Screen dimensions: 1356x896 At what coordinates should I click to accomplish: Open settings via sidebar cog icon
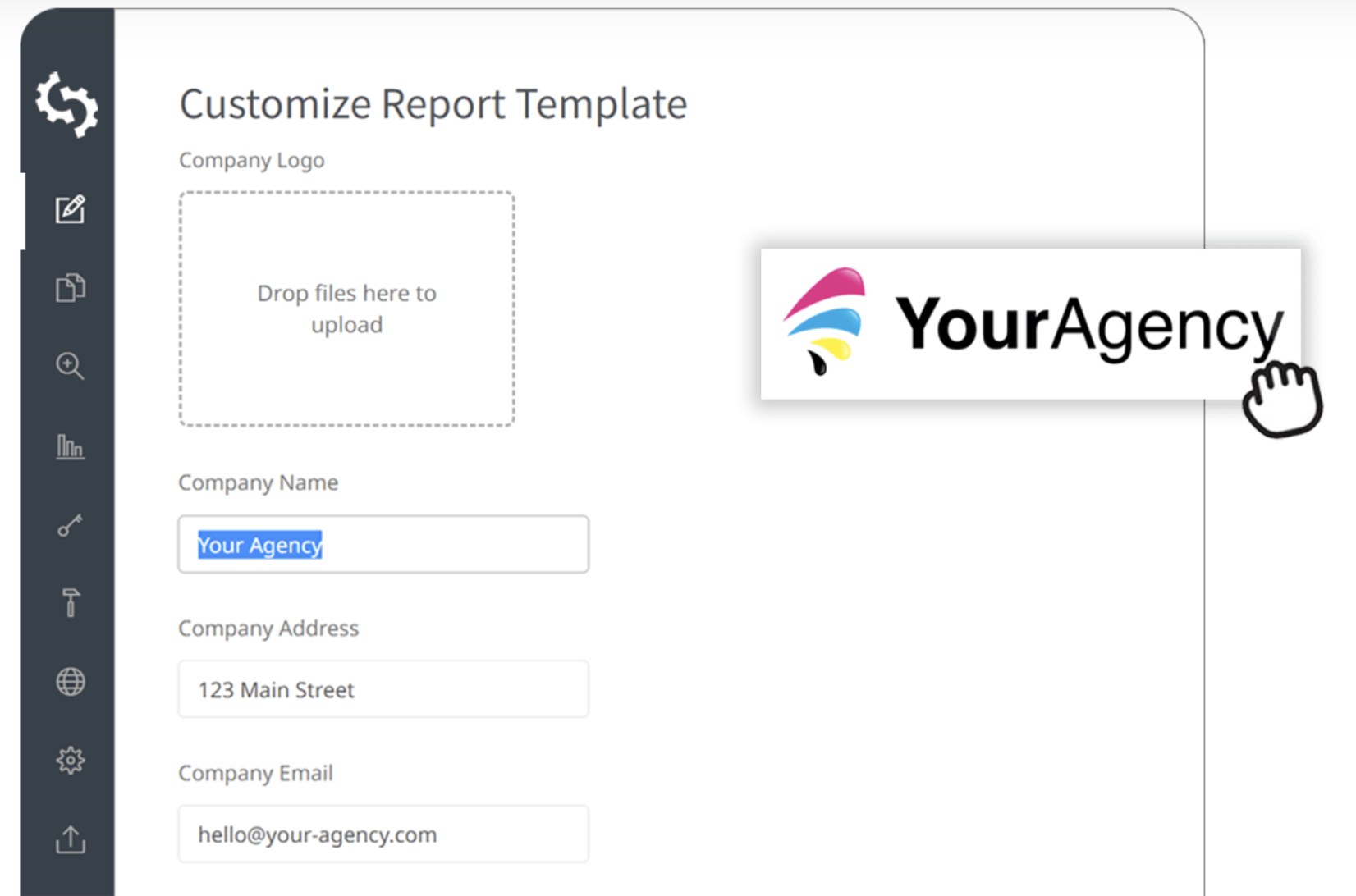tap(70, 761)
